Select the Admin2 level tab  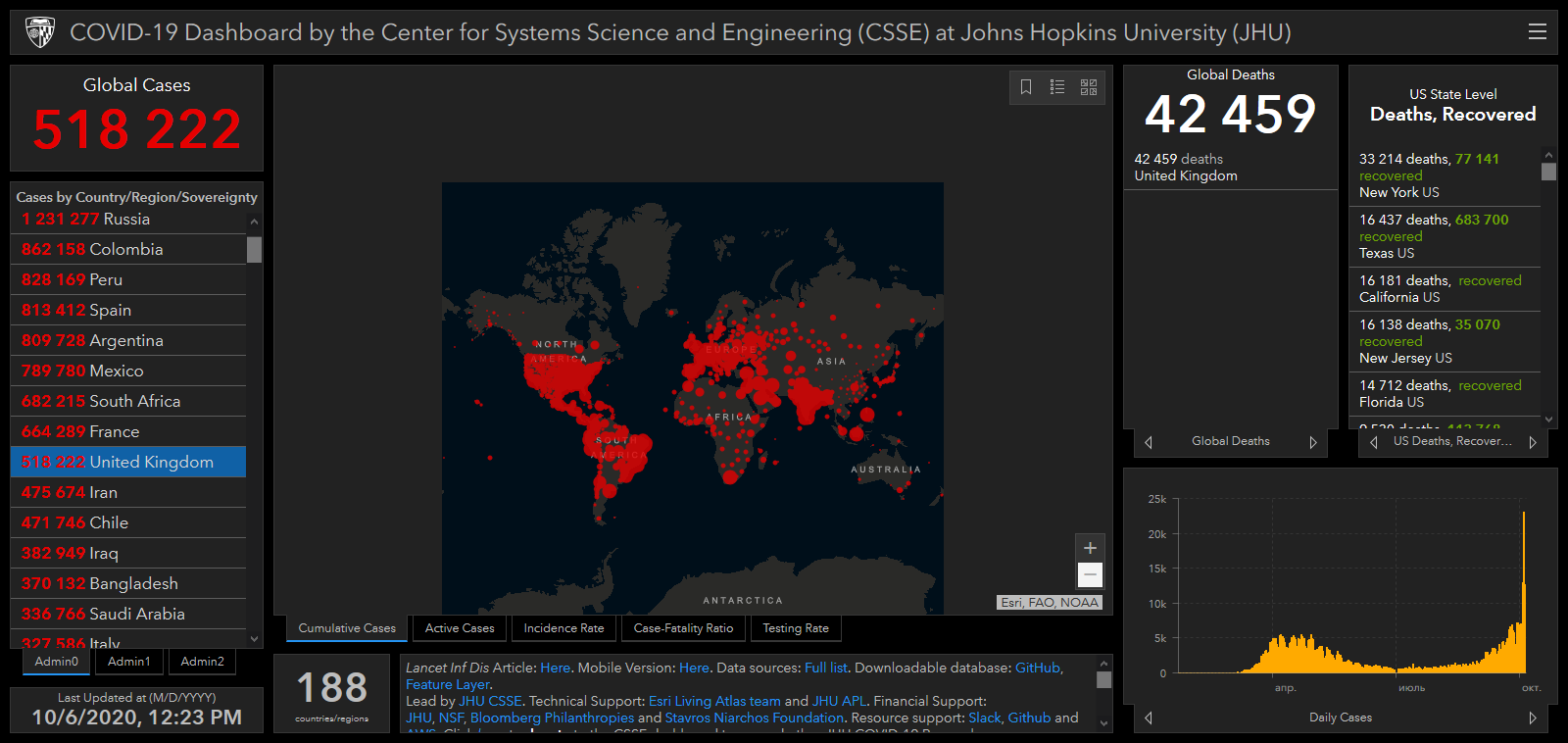203,662
